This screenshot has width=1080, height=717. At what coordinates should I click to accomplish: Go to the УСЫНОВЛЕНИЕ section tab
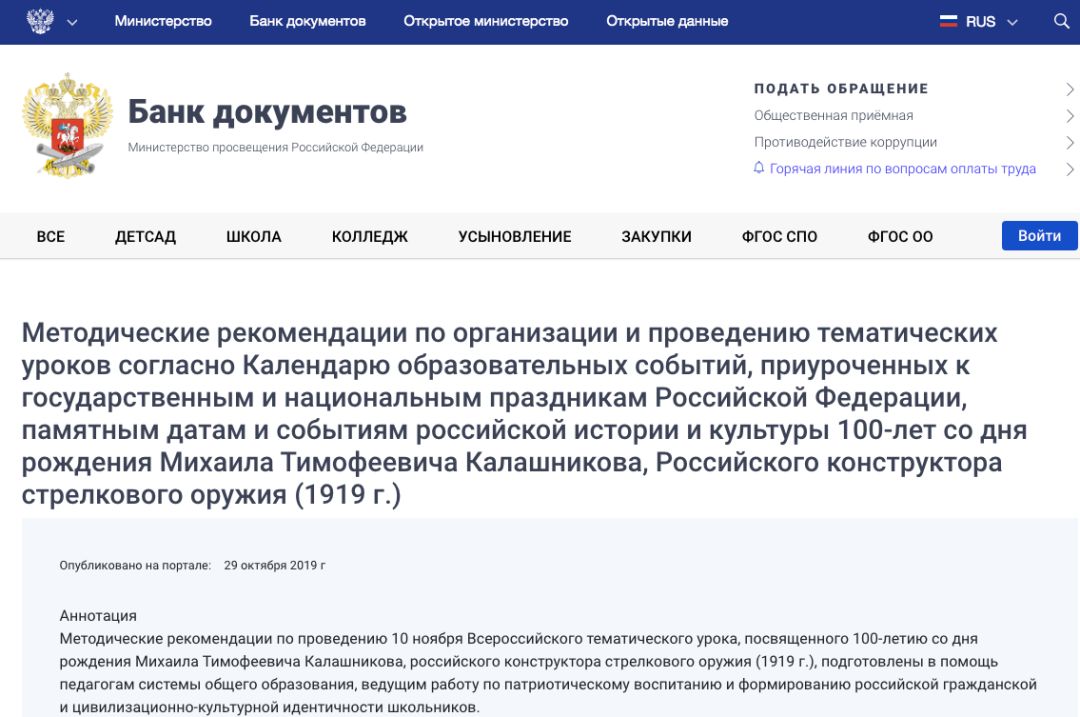[x=514, y=237]
